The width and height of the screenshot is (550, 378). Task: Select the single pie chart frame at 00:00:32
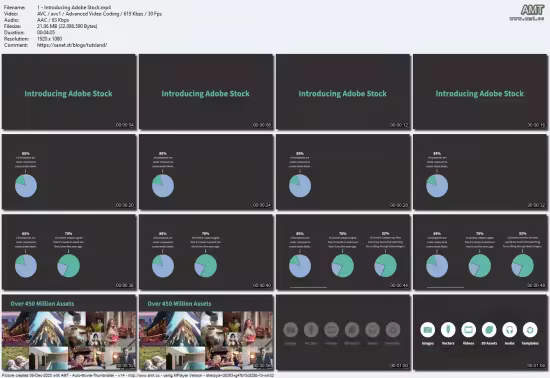480,172
